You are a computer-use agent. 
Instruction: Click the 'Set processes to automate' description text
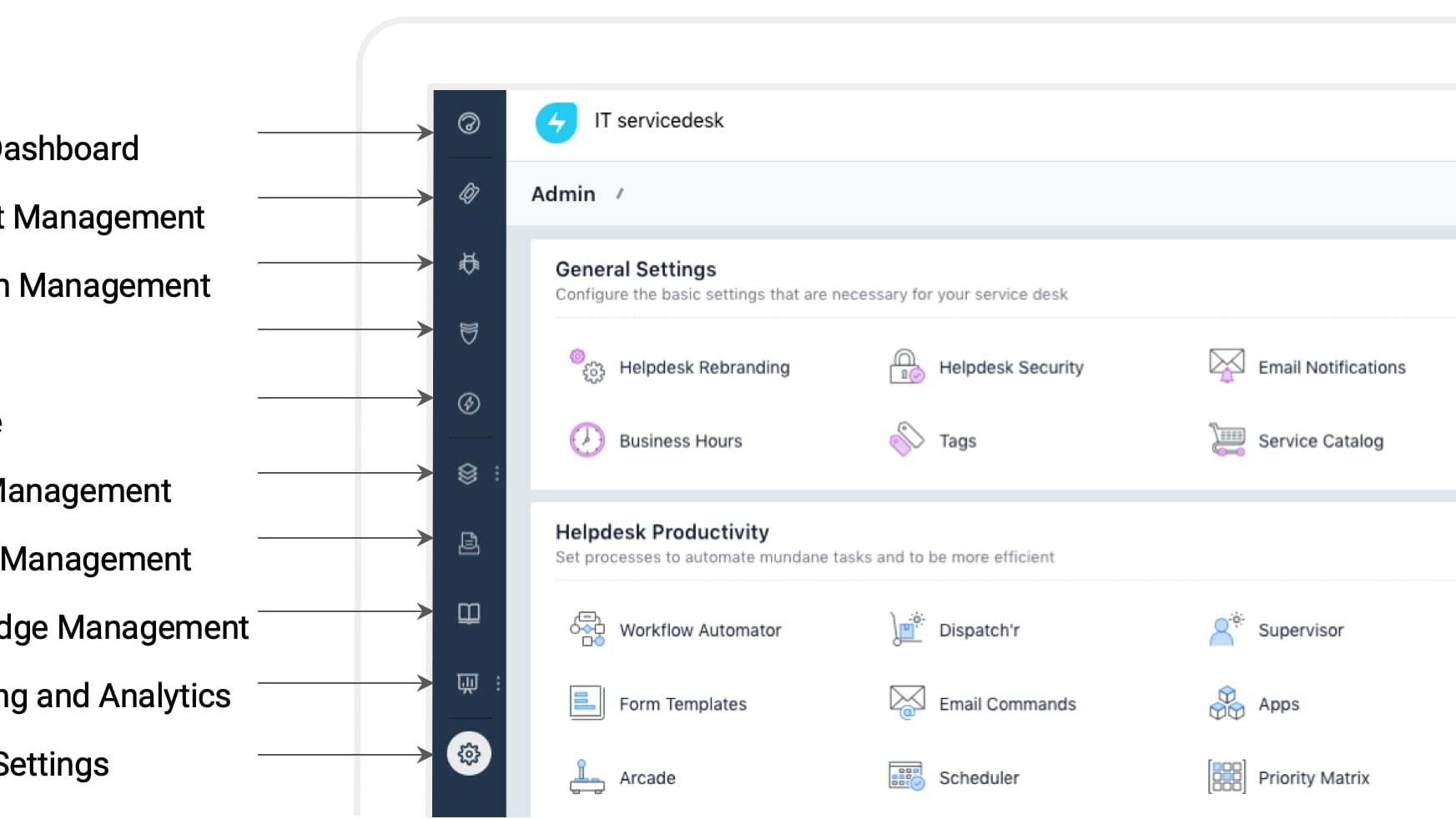(x=804, y=557)
